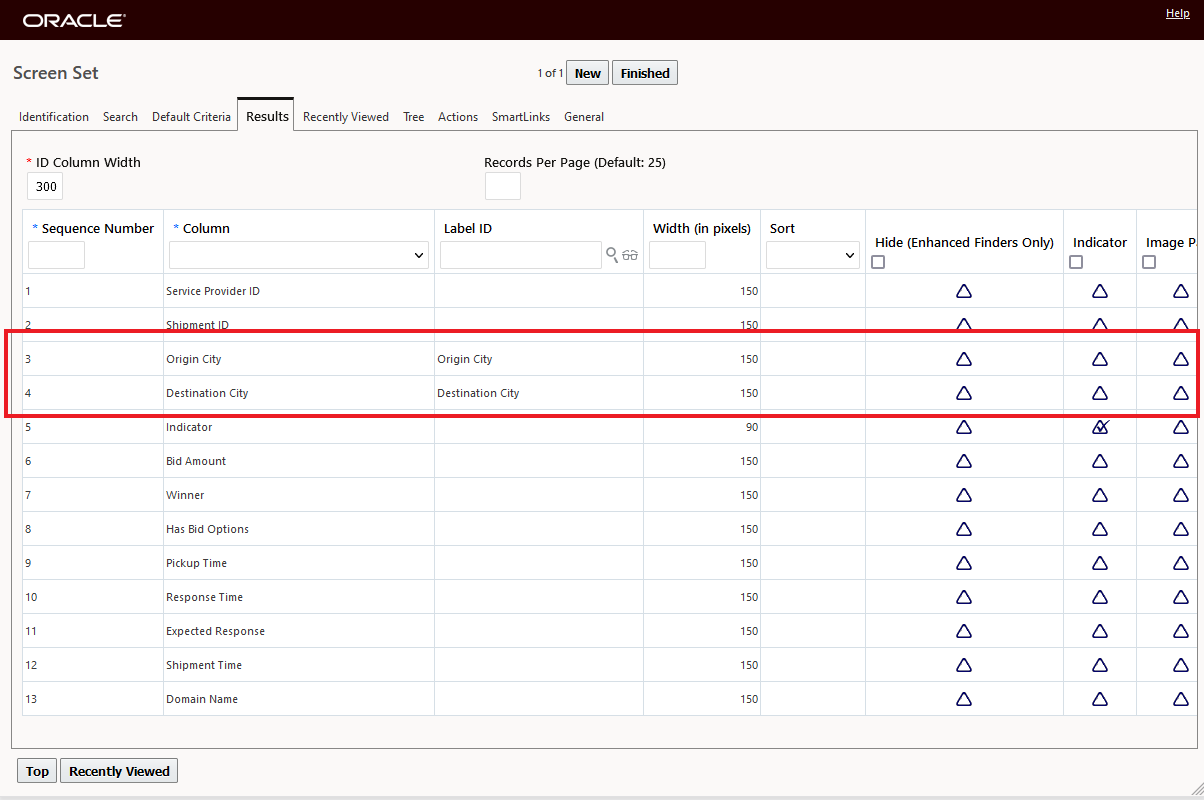Click Indicator triangle icon in Service Provider ID row
Screen dimensions: 1204x800
(x=1100, y=291)
